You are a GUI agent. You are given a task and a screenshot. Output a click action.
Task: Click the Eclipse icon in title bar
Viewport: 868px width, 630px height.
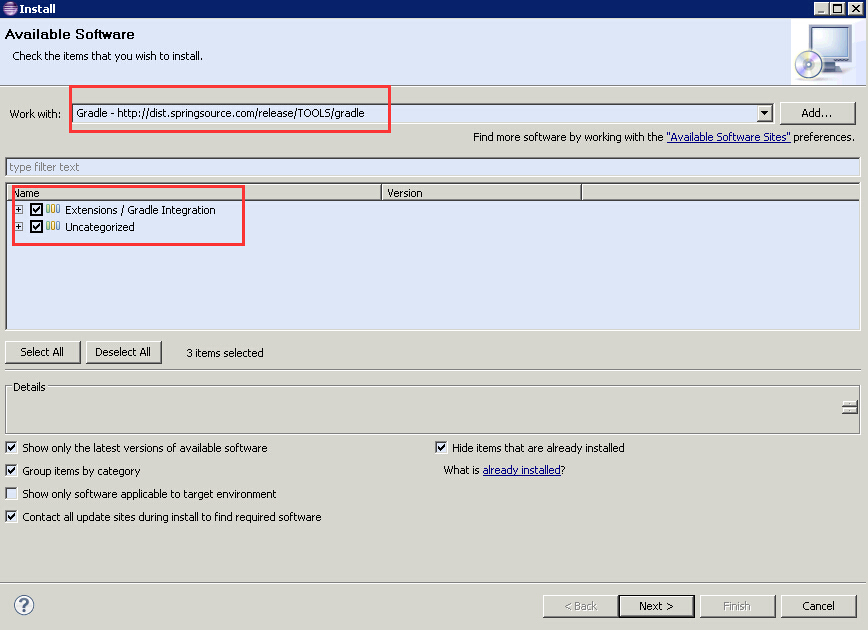pos(10,8)
